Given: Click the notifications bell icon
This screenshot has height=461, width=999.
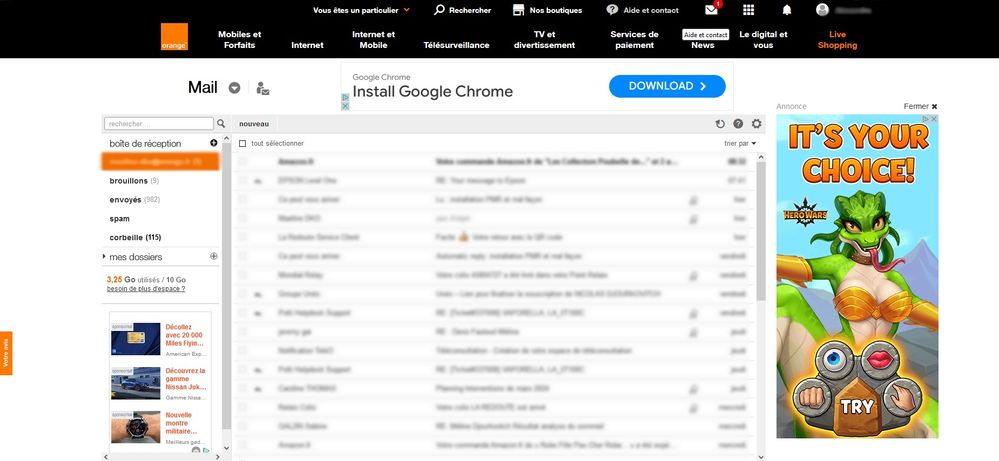Looking at the screenshot, I should click(787, 10).
